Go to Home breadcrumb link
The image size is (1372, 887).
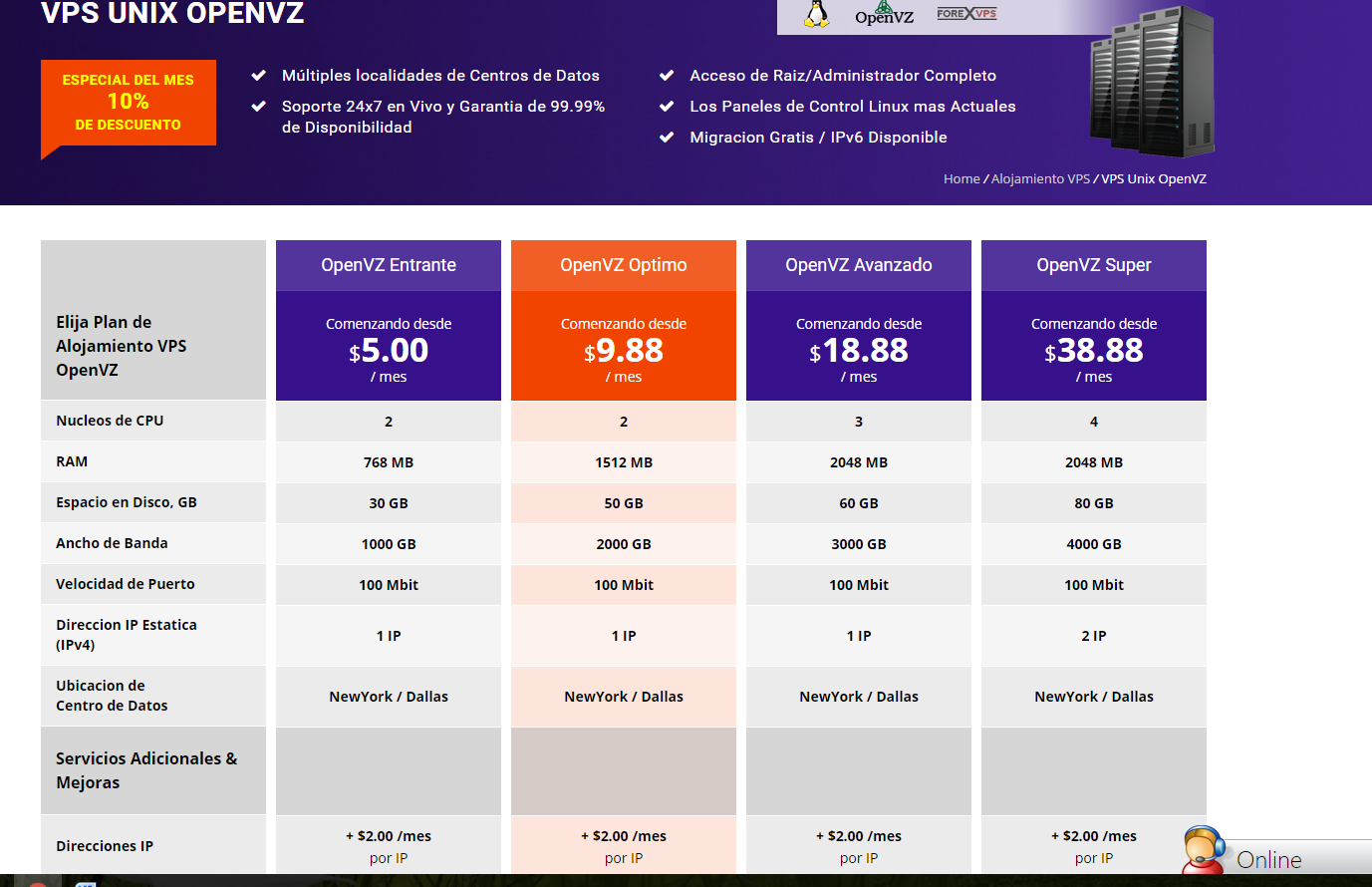[961, 179]
